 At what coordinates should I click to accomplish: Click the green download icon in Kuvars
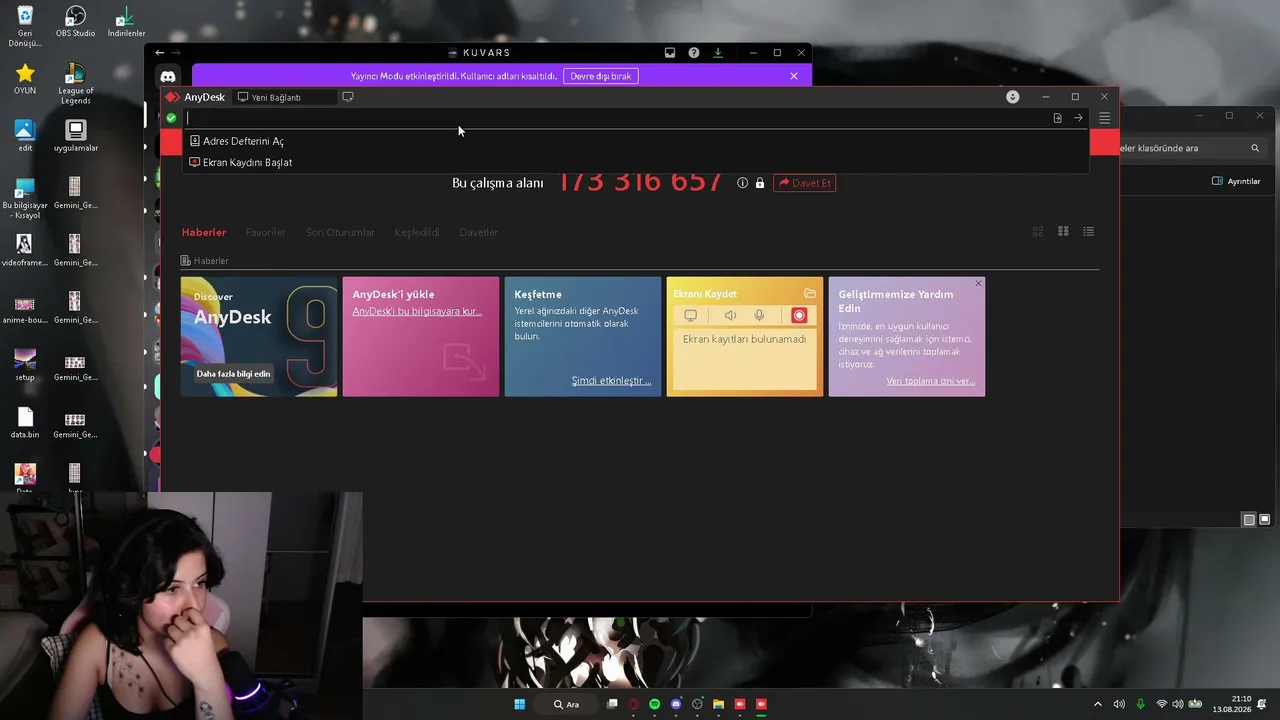pos(718,53)
